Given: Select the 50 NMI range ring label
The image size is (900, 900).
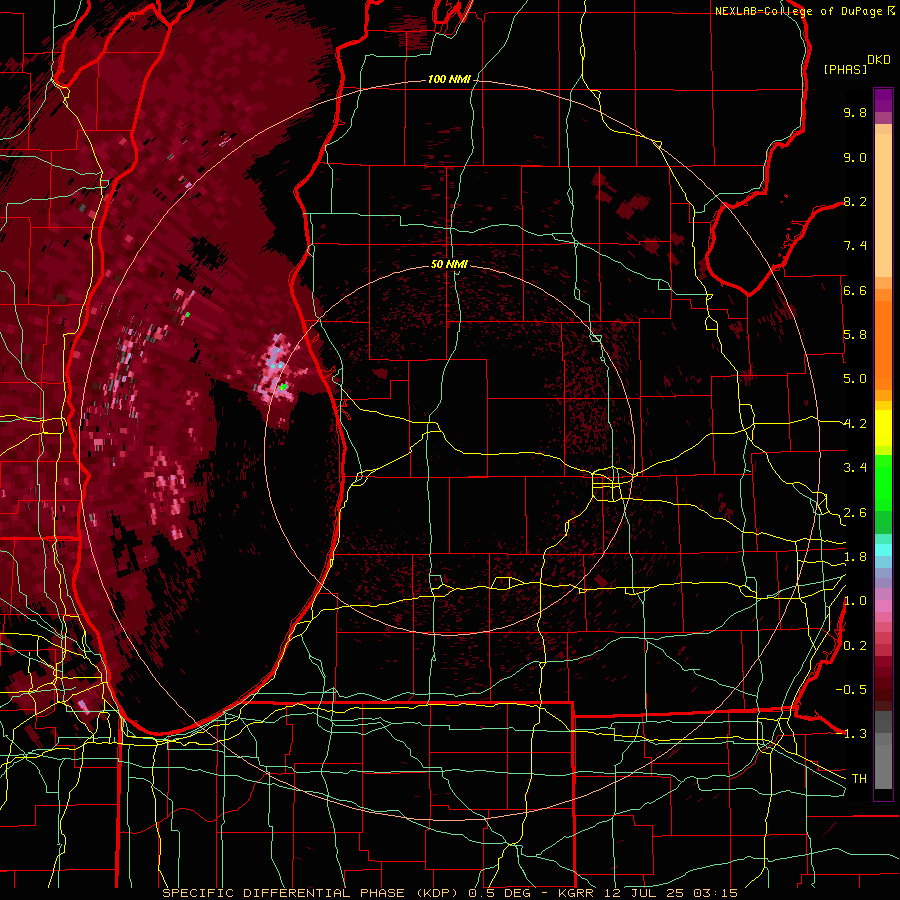Looking at the screenshot, I should (449, 264).
